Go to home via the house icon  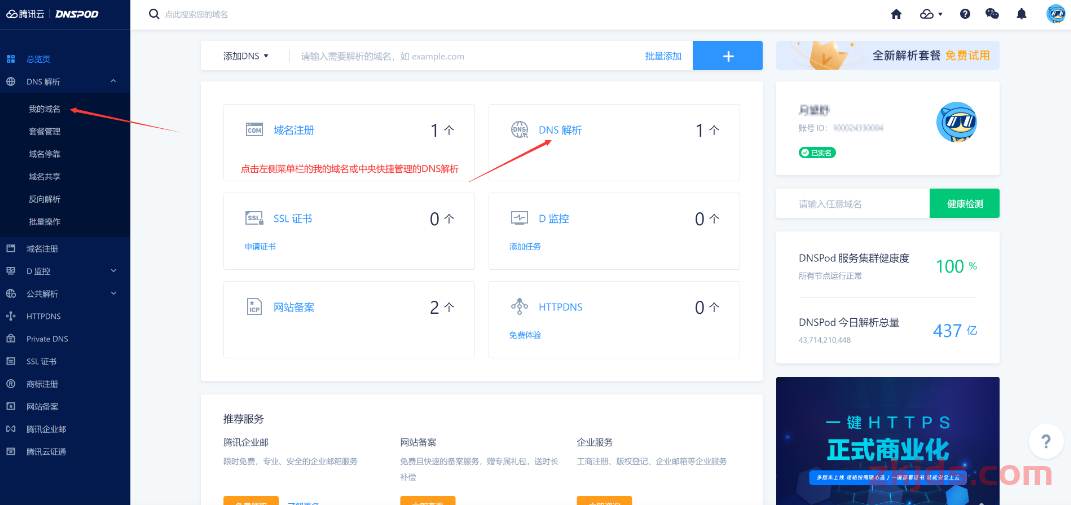896,14
